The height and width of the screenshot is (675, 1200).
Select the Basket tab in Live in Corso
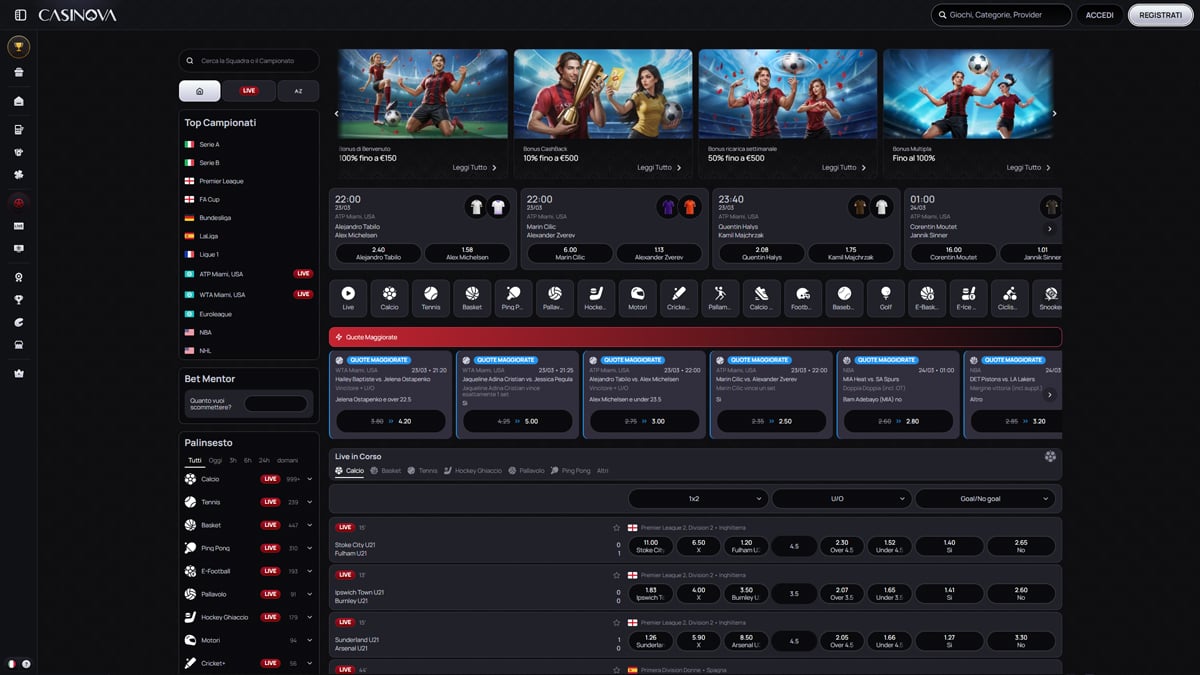click(x=389, y=470)
